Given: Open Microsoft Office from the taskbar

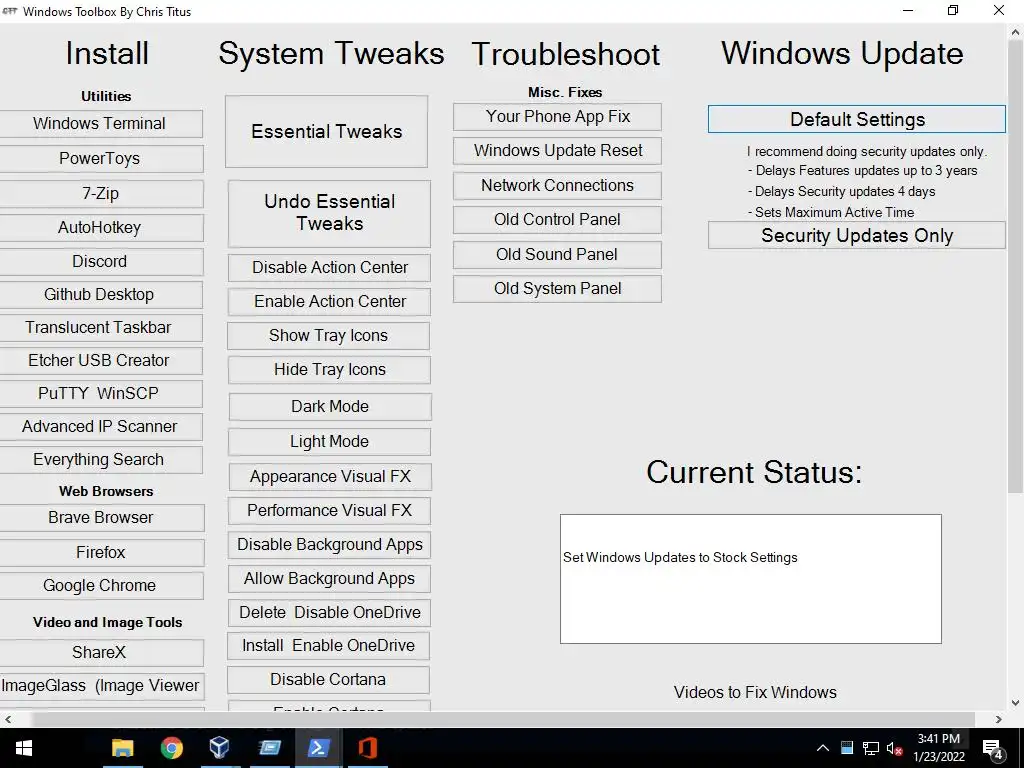Looking at the screenshot, I should 367,748.
